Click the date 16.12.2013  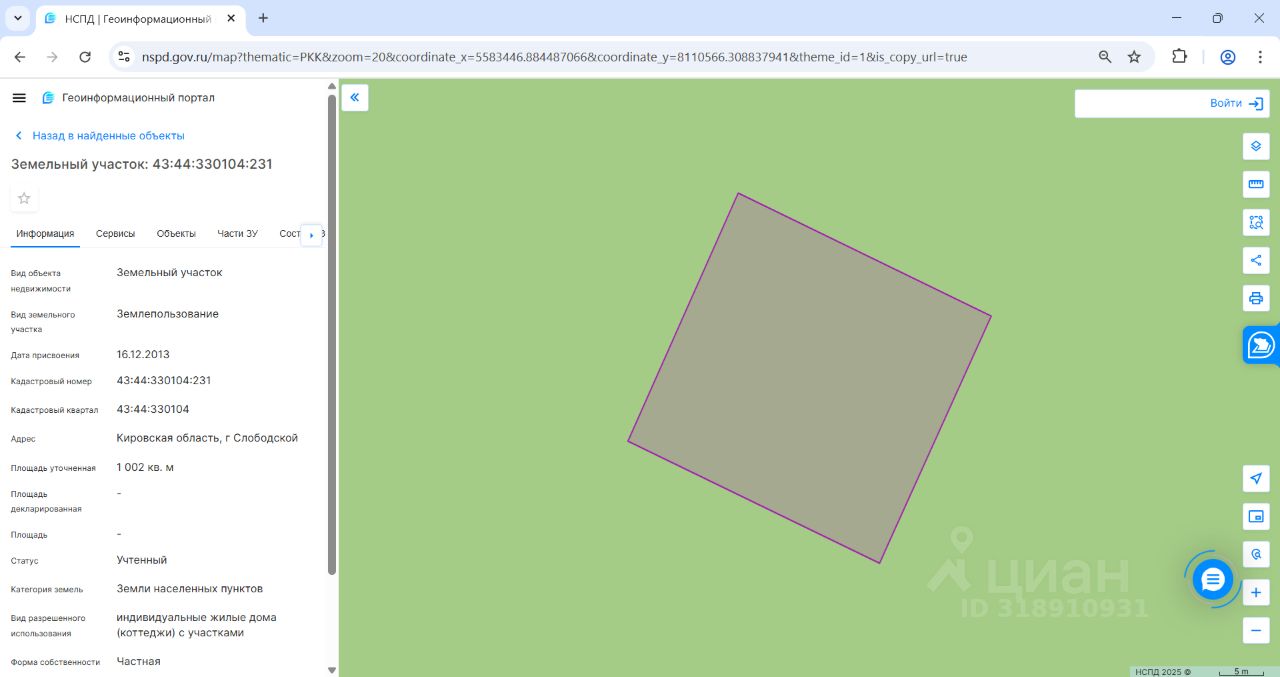tap(143, 354)
